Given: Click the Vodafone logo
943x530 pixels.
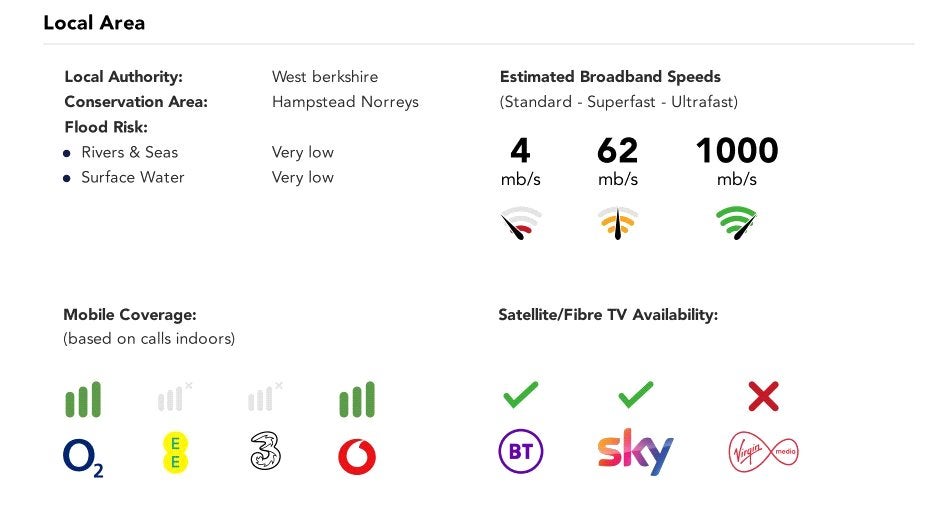Looking at the screenshot, I should 357,457.
